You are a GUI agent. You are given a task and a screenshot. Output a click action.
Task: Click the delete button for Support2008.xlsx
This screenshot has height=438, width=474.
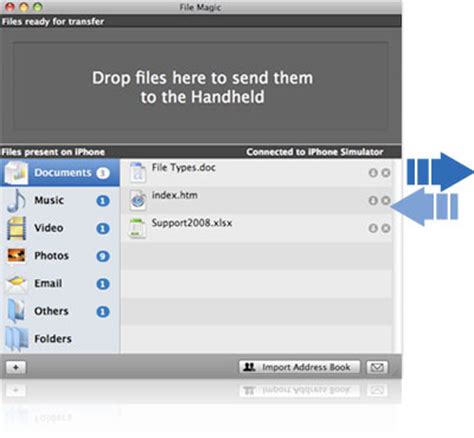(x=386, y=228)
